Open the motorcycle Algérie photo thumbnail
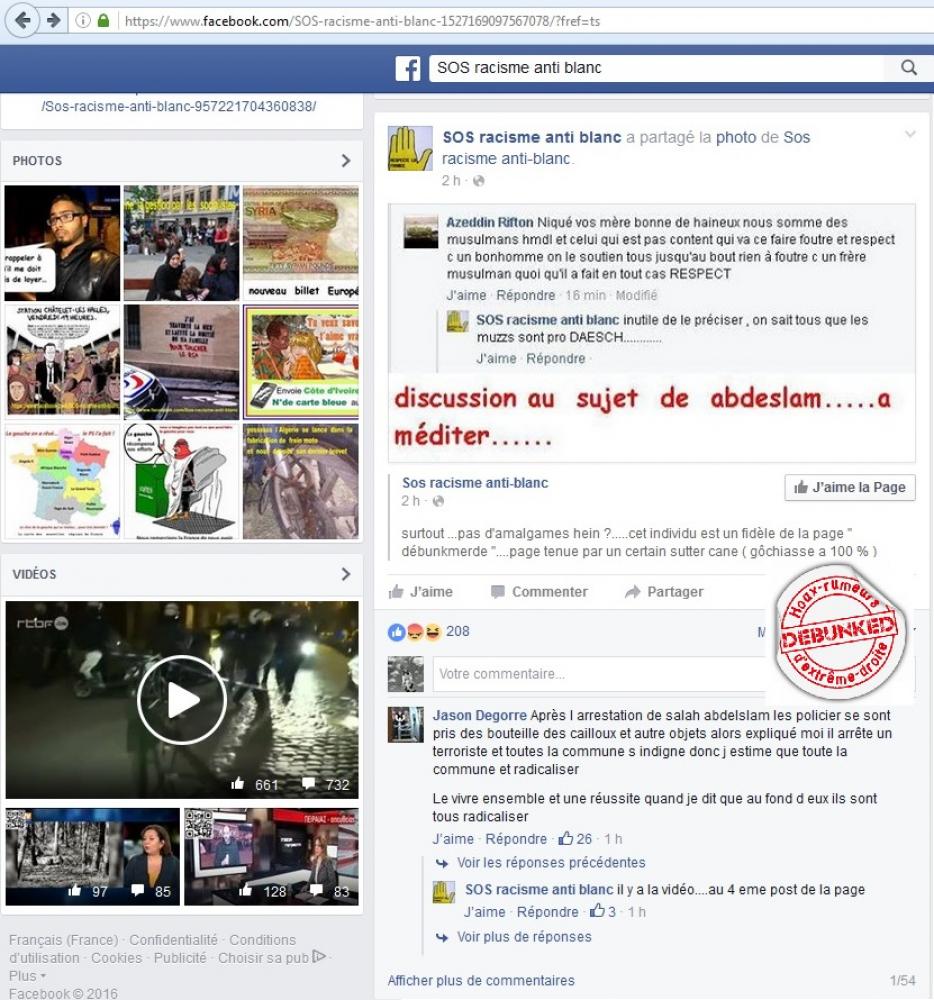 [x=301, y=482]
